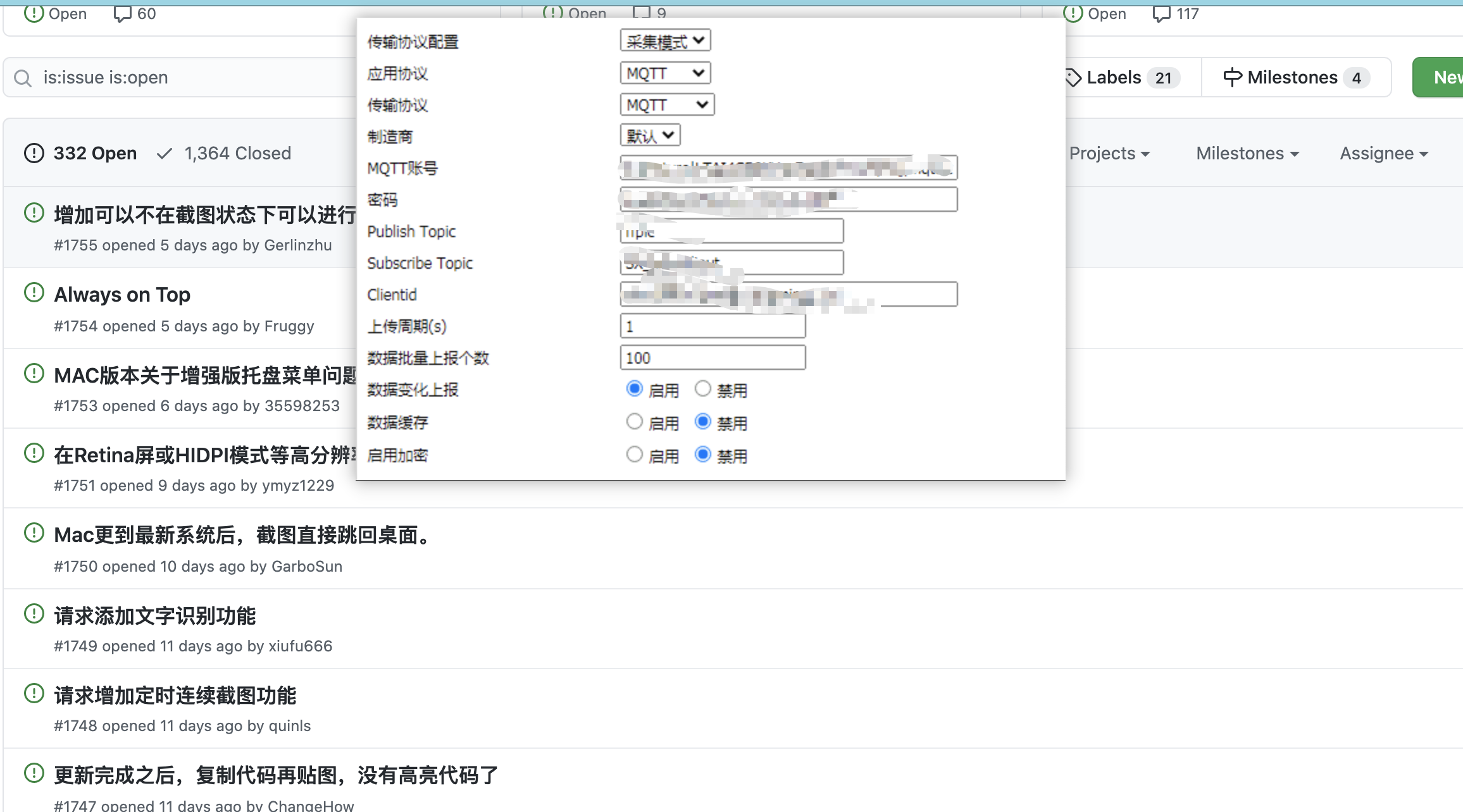Viewport: 1463px width, 812px height.
Task: Open issue 请求增加定时连续截图功能
Action: click(x=175, y=696)
